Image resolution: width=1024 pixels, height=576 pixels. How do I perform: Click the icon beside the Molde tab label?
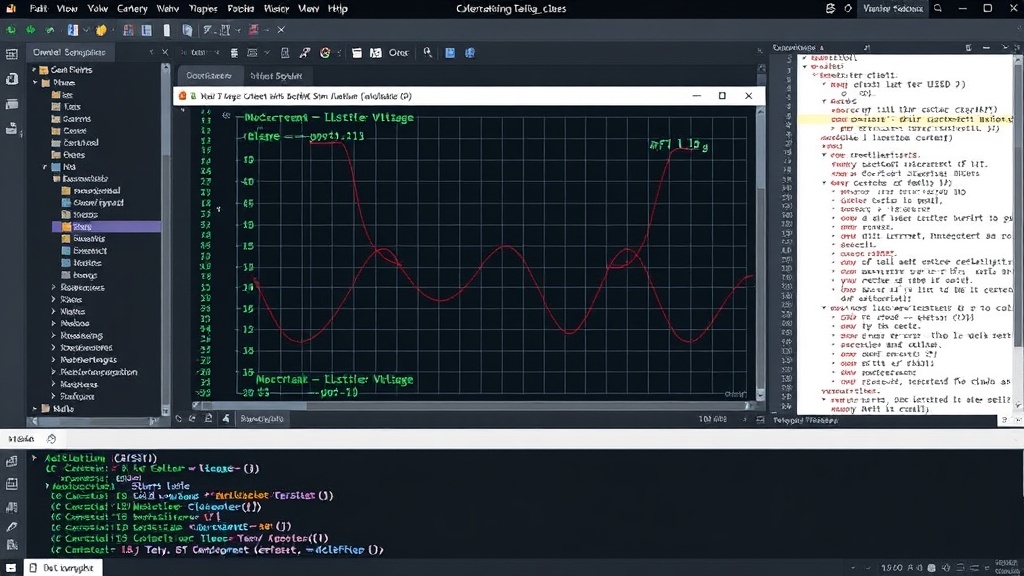pos(52,439)
